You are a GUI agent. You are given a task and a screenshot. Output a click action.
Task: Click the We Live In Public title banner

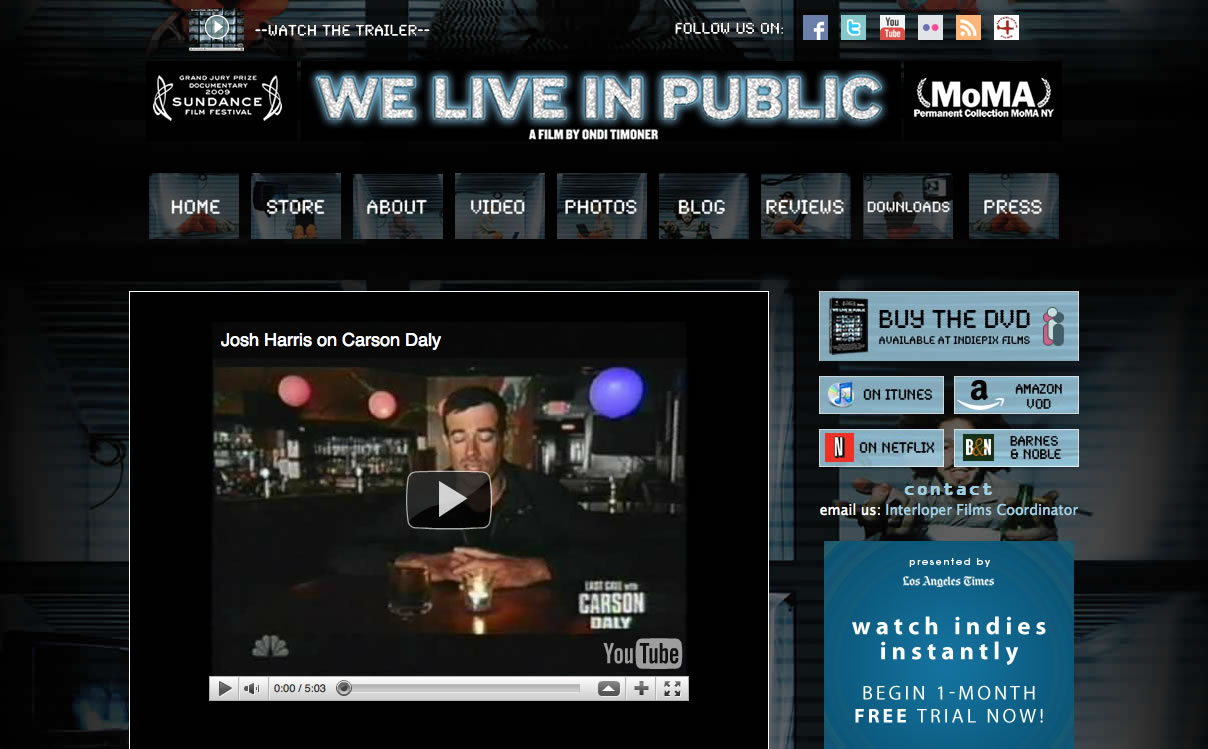click(599, 100)
